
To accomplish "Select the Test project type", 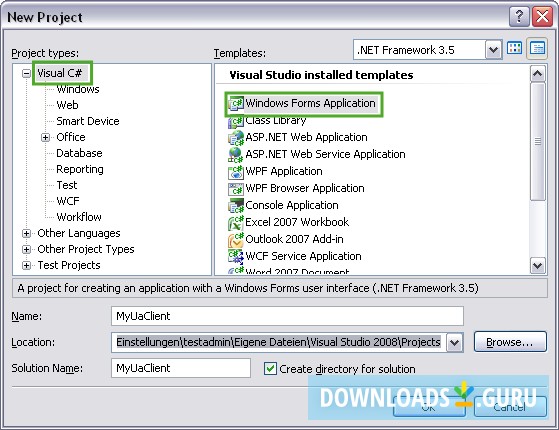I will pos(67,185).
